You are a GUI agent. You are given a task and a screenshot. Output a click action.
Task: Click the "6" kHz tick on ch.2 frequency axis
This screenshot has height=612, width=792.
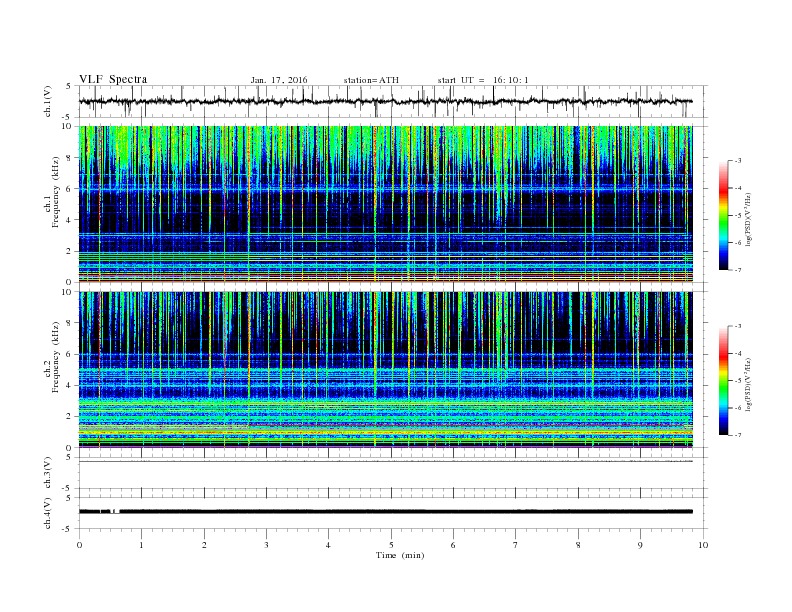coord(69,354)
